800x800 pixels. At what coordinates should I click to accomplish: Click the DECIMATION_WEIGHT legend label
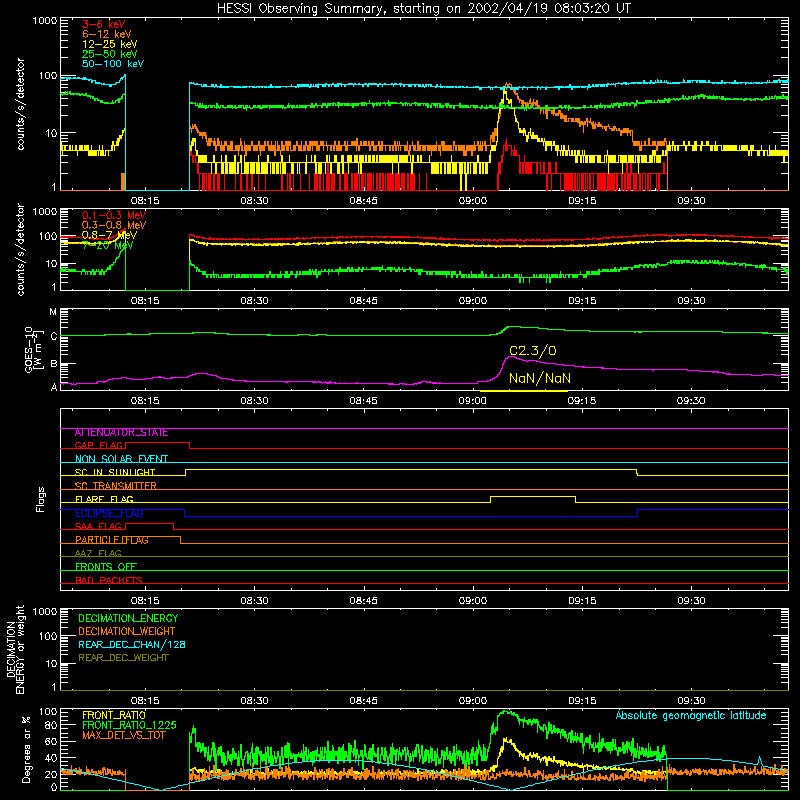tap(127, 631)
